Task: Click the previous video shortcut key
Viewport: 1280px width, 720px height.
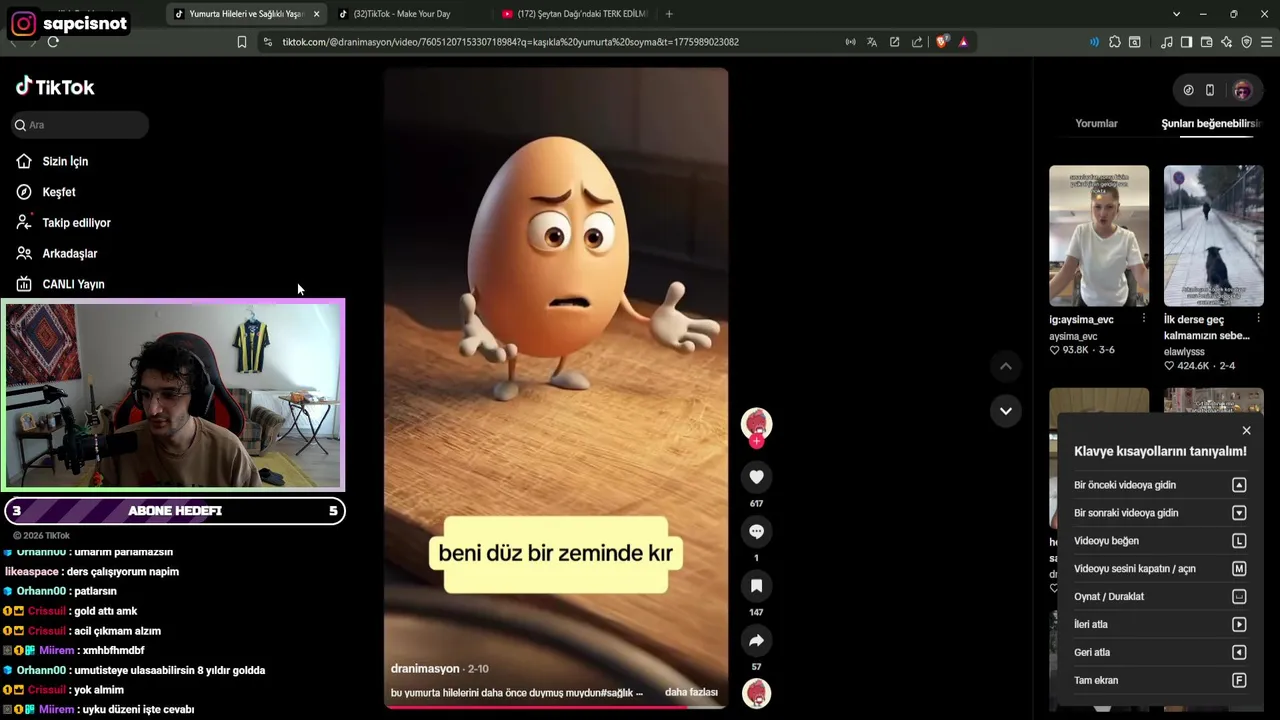Action: [1239, 485]
